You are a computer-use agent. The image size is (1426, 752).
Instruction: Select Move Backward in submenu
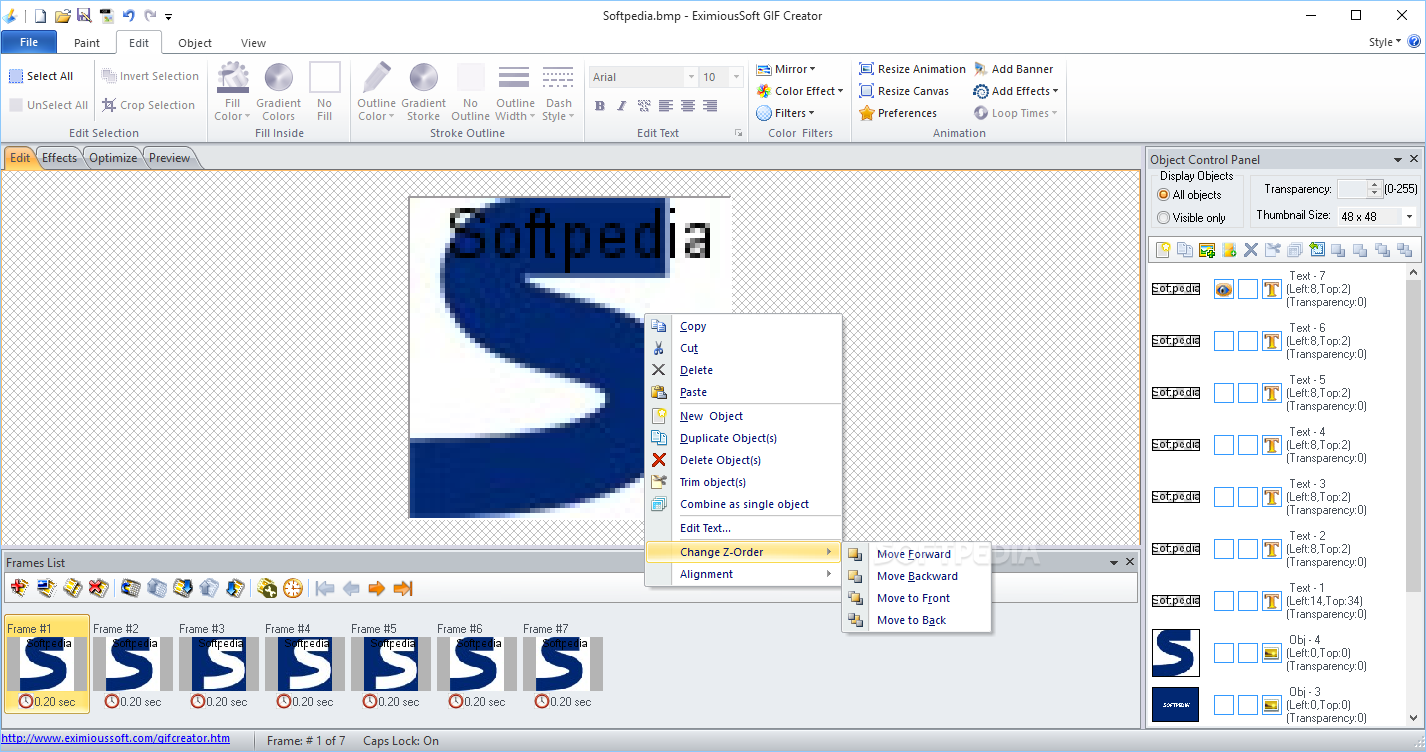(917, 576)
